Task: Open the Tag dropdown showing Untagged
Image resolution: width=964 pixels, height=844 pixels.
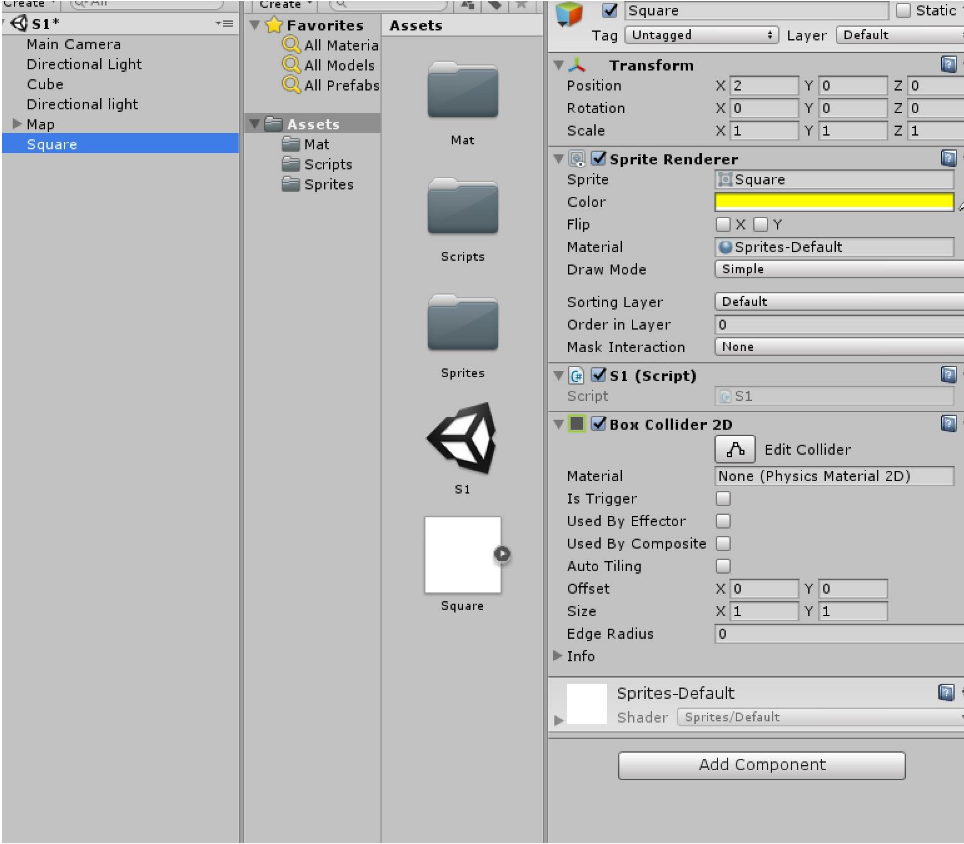Action: pos(701,35)
